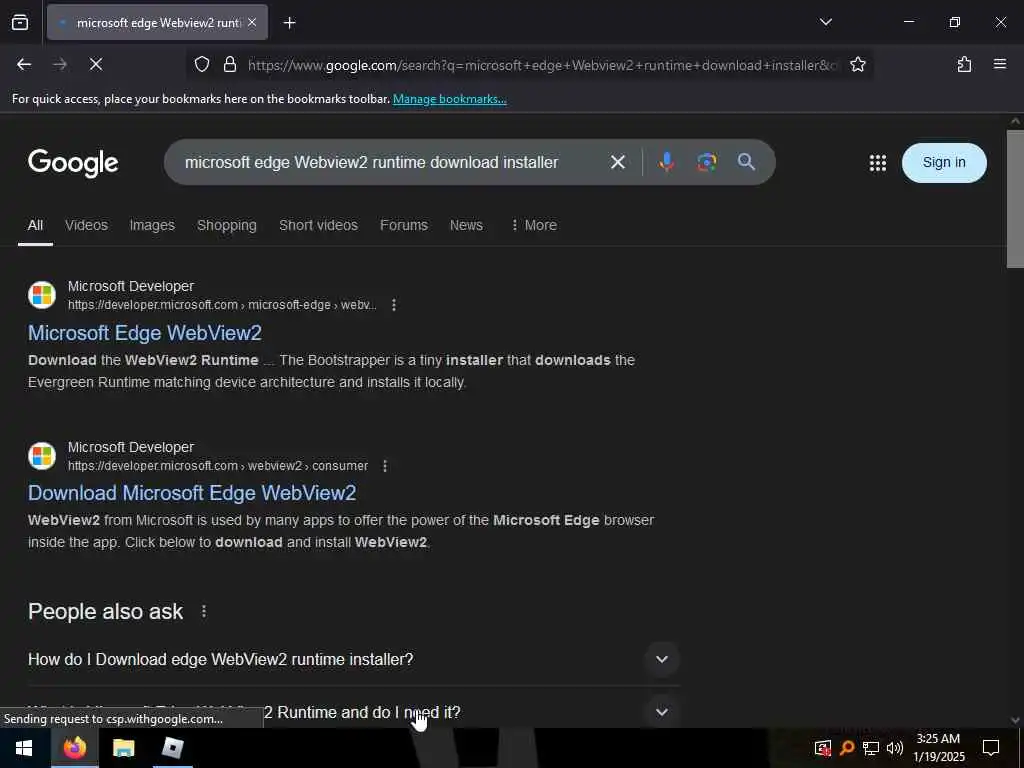Open Download Microsoft Edge WebView2 link
1024x768 pixels.
click(x=192, y=493)
